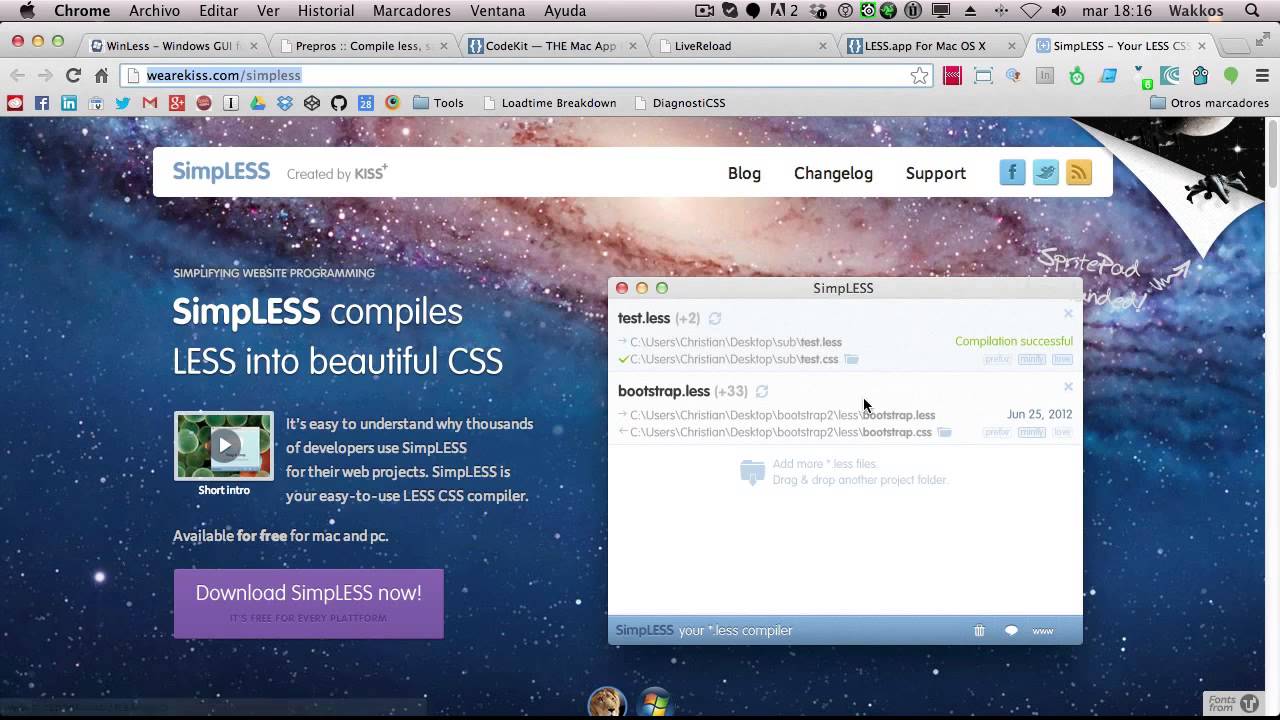Switch to LESS.app For Mac OS X tab
Screen dimensions: 1280x720
(x=930, y=46)
